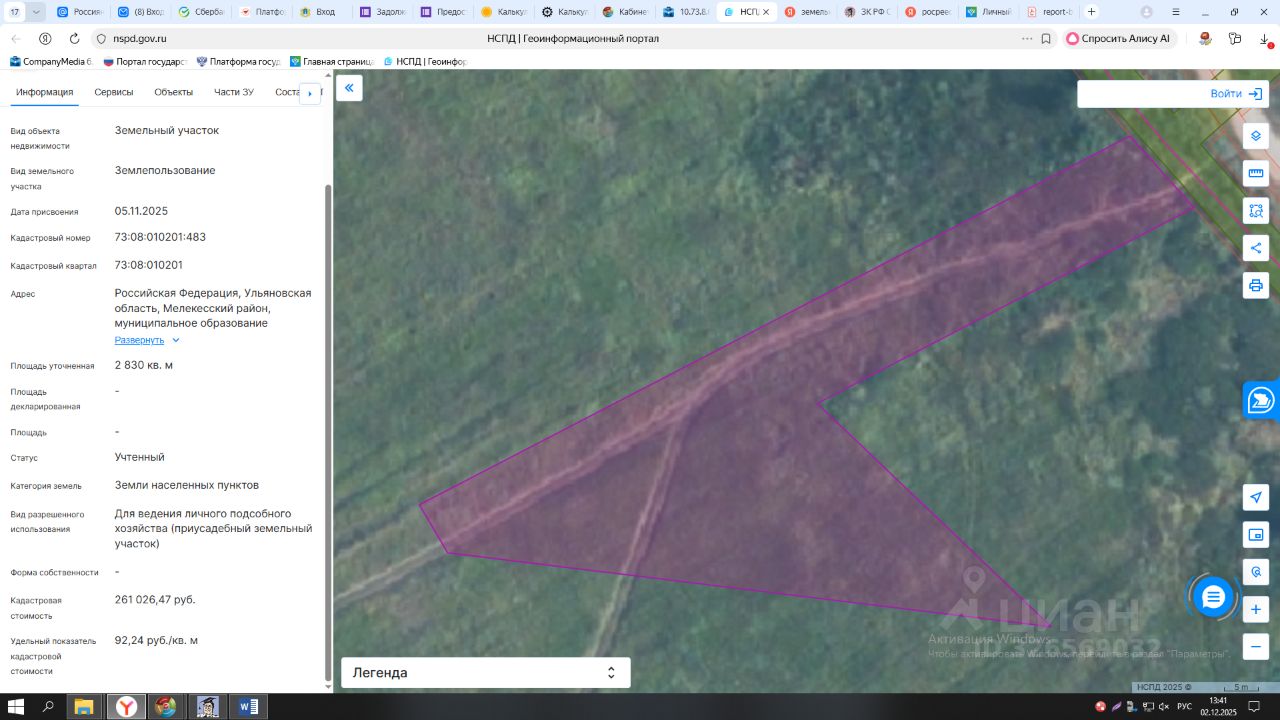Switch to the report browser tab
Image resolution: width=1280 pixels, height=720 pixels.
(1049, 12)
